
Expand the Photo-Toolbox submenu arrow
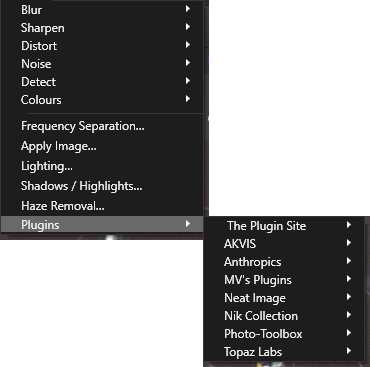click(349, 333)
